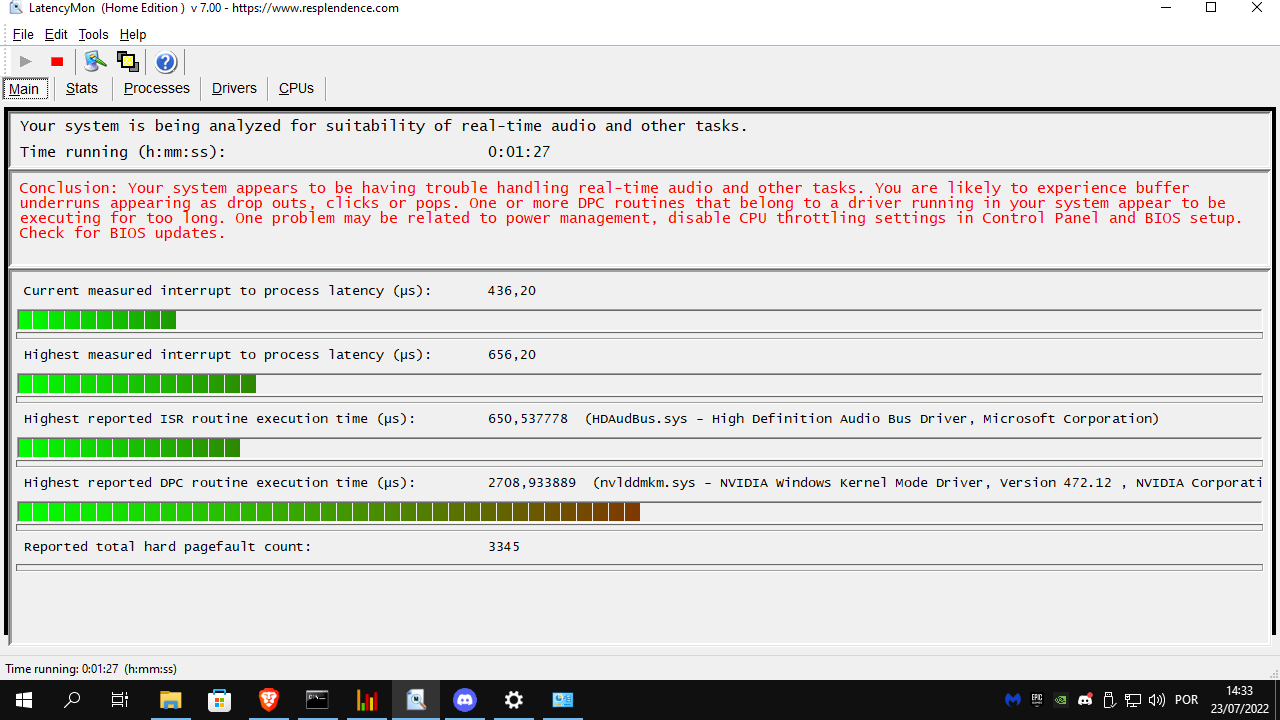Select the Main tab
Image resolution: width=1280 pixels, height=720 pixels.
24,89
